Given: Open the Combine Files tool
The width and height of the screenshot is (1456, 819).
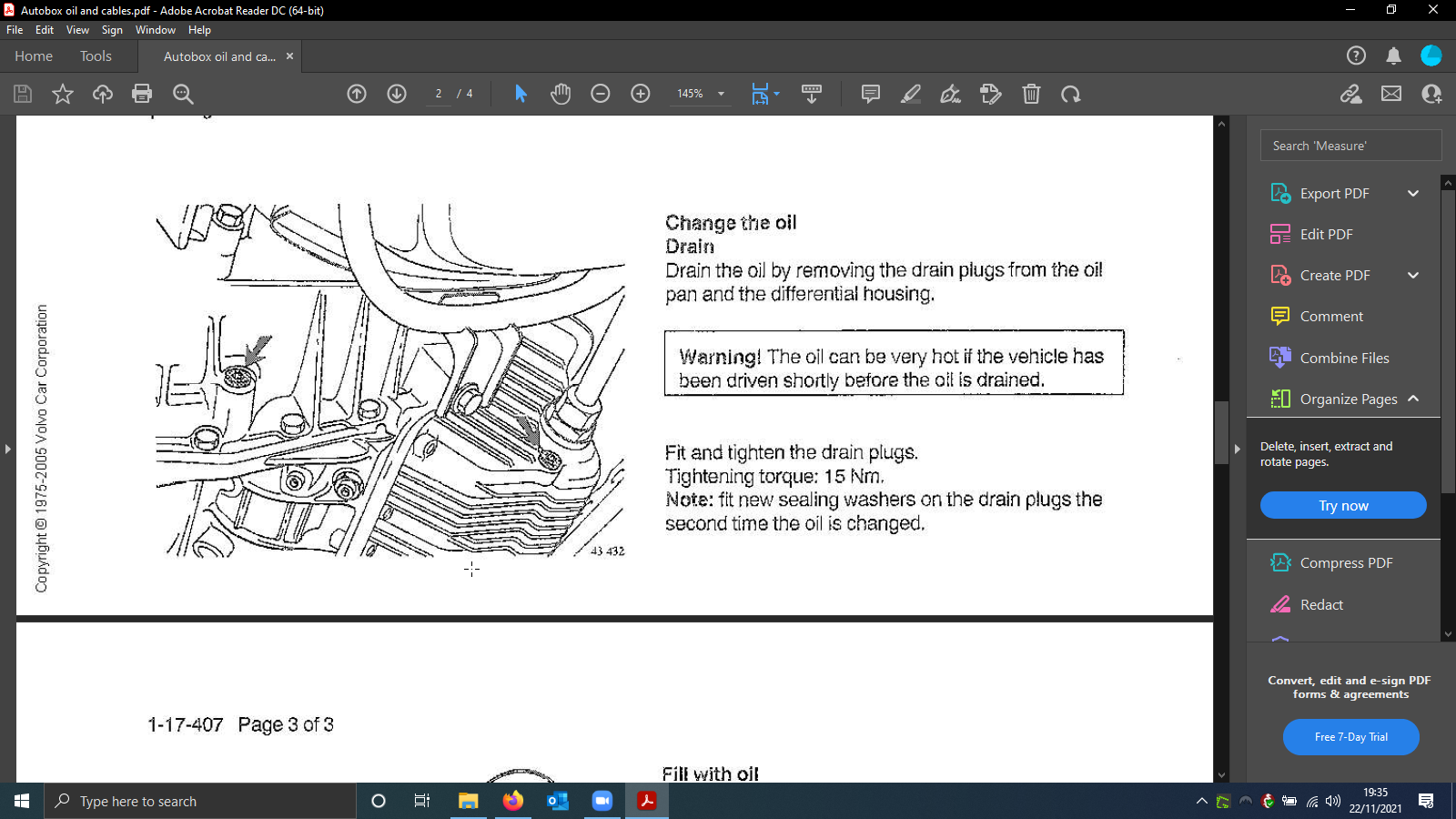Looking at the screenshot, I should (1330, 358).
